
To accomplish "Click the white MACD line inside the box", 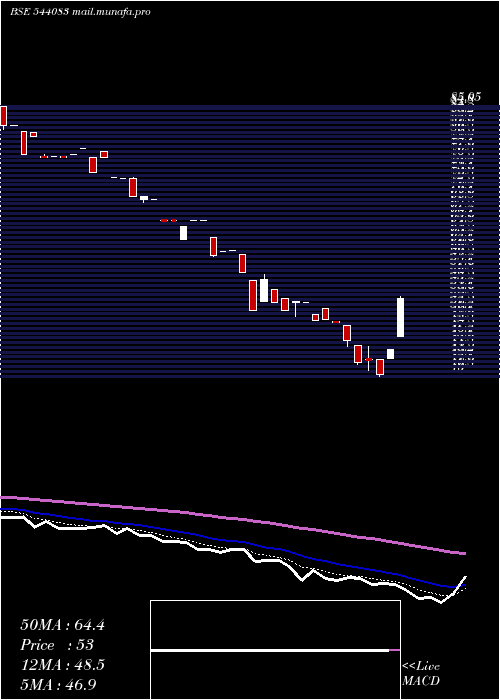I will 270,651.
